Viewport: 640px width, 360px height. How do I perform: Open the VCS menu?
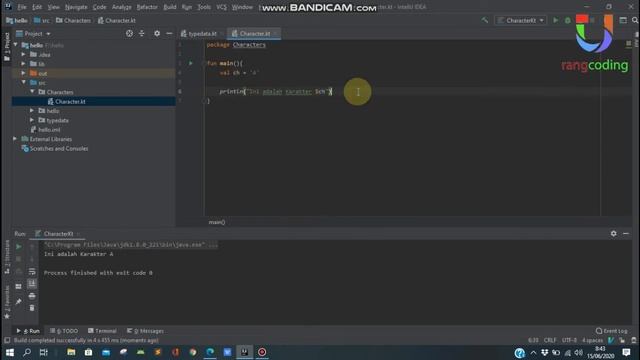[x=221, y=7]
